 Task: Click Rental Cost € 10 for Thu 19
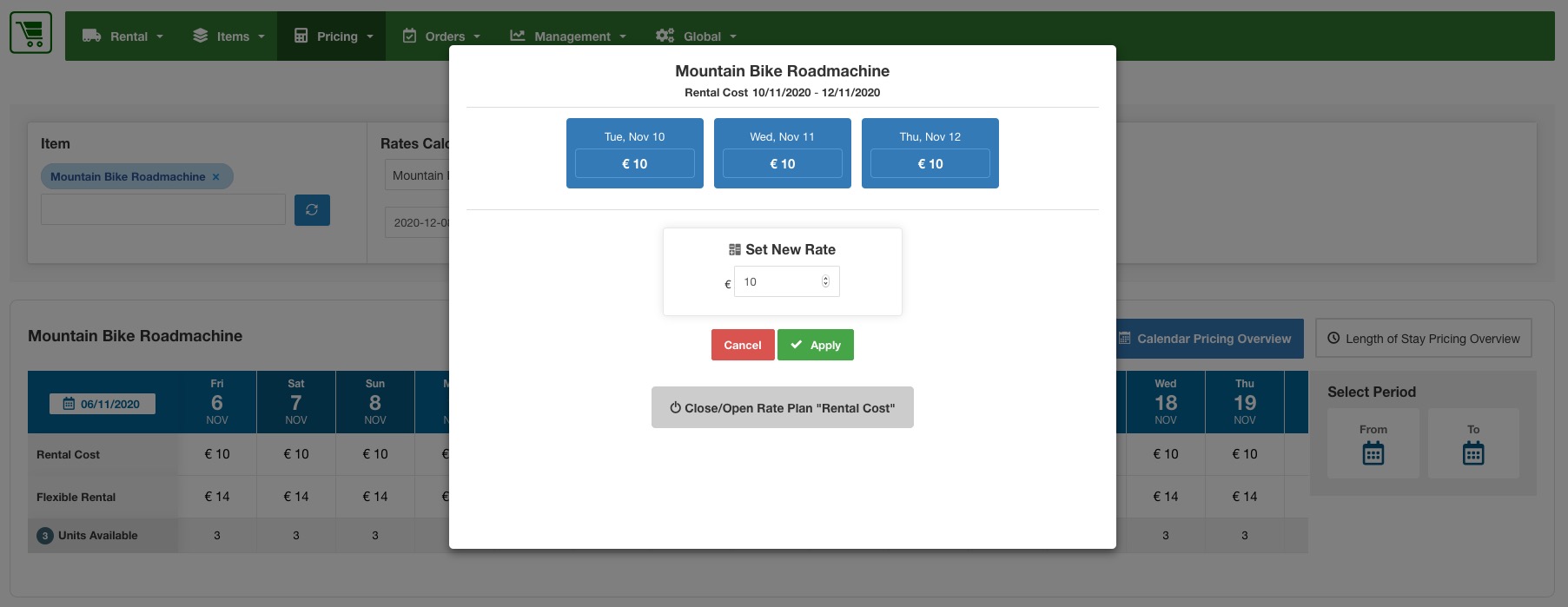coord(1245,454)
